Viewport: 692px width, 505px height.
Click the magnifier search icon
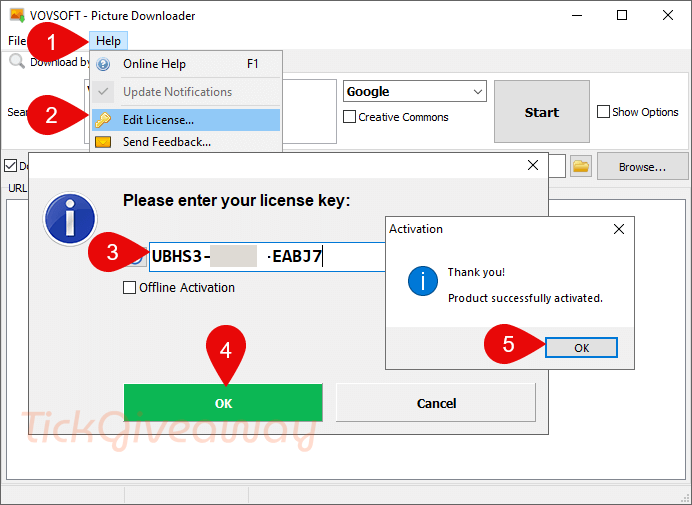click(17, 61)
